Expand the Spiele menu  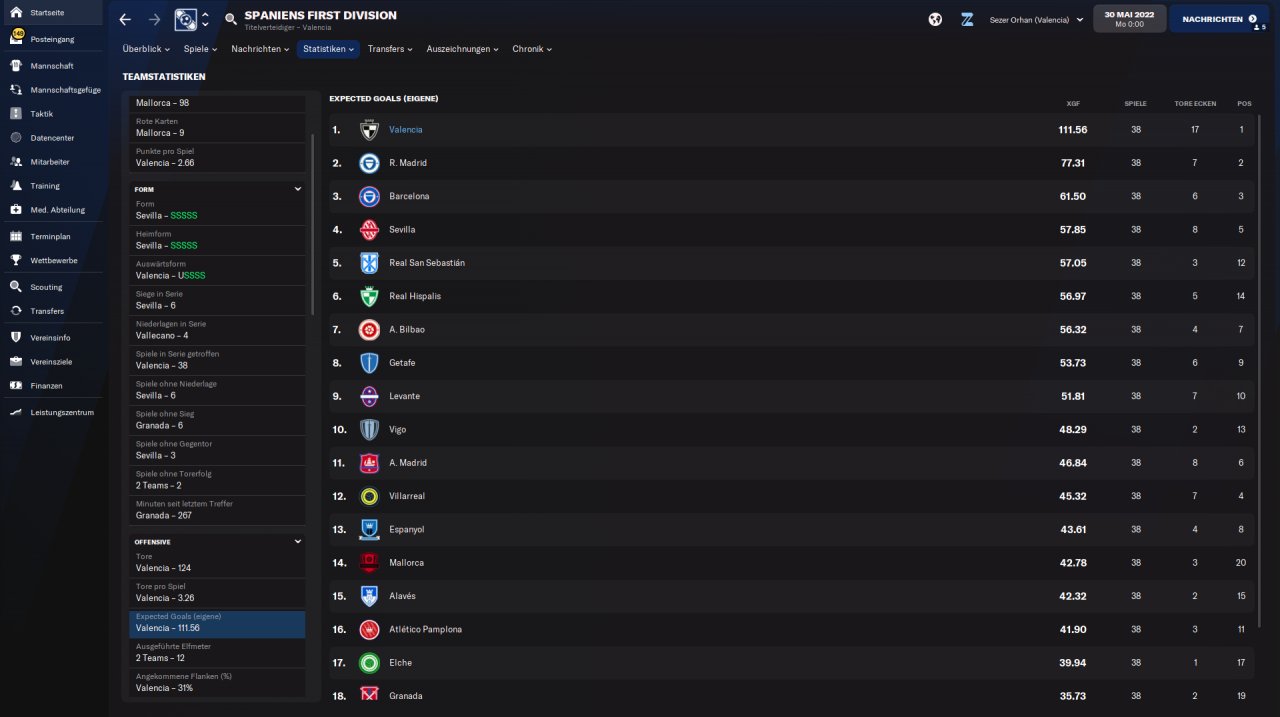pos(201,49)
